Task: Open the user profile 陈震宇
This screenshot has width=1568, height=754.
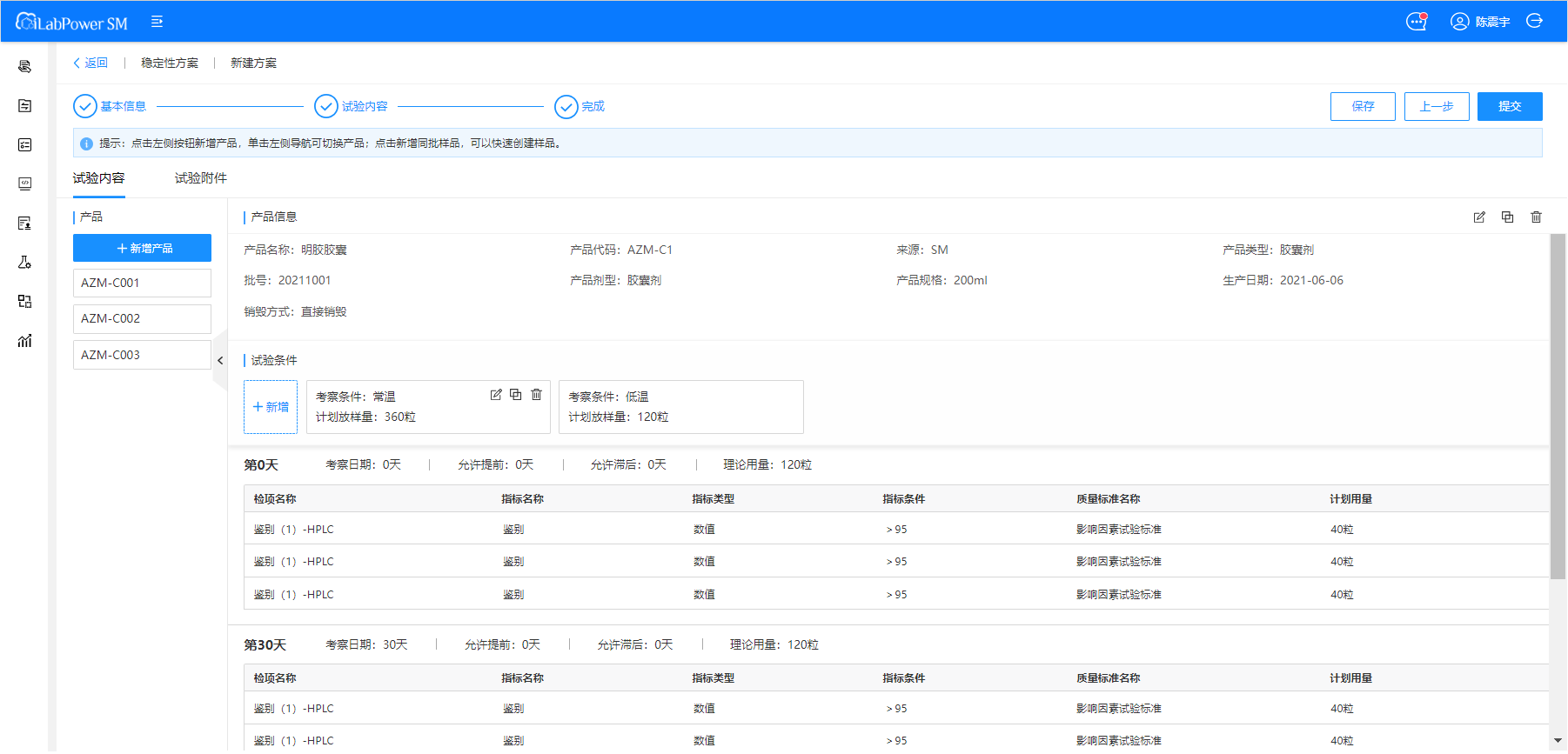Action: coord(1480,22)
